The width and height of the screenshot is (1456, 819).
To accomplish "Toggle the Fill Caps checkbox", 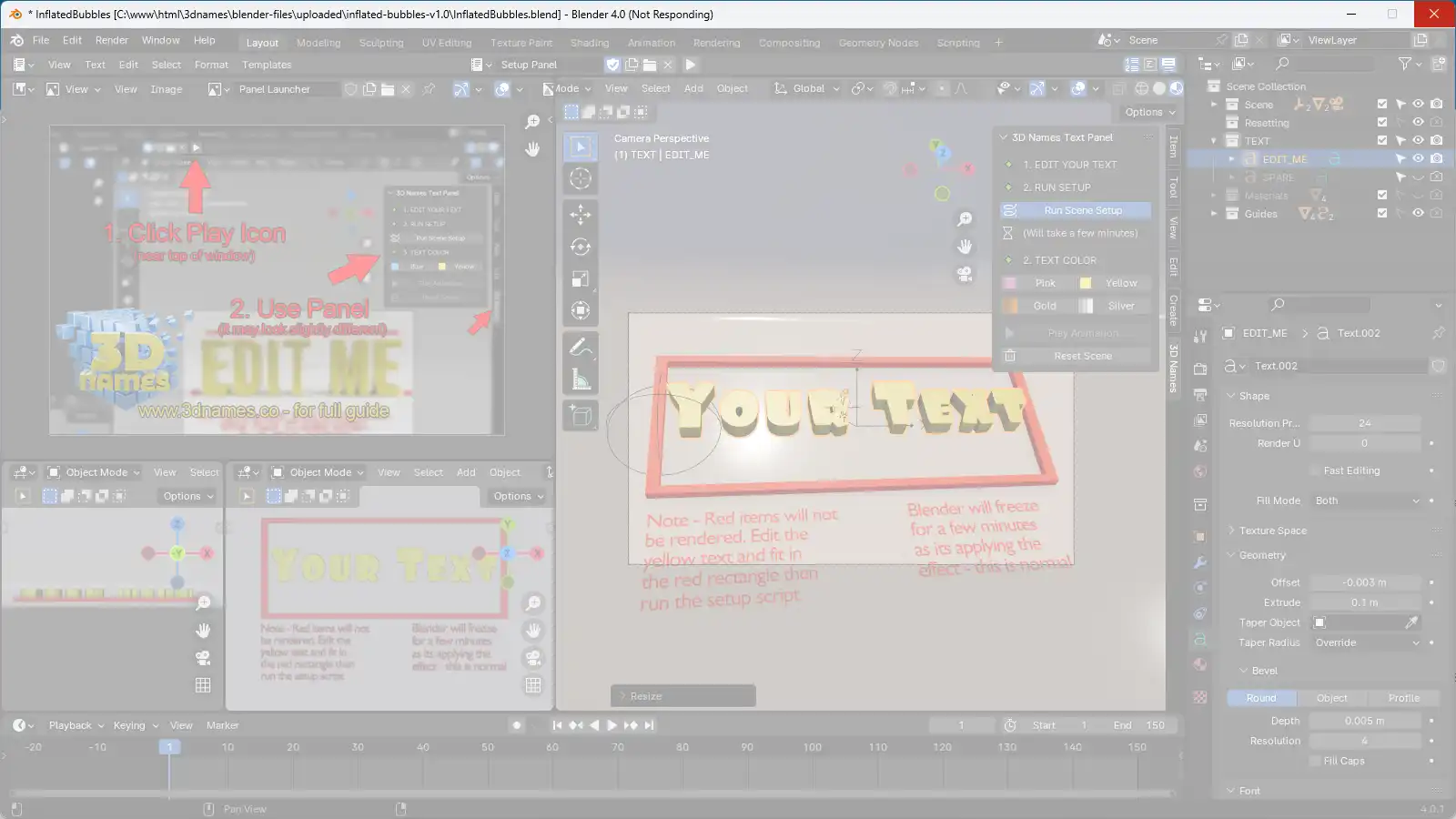I will [1315, 761].
